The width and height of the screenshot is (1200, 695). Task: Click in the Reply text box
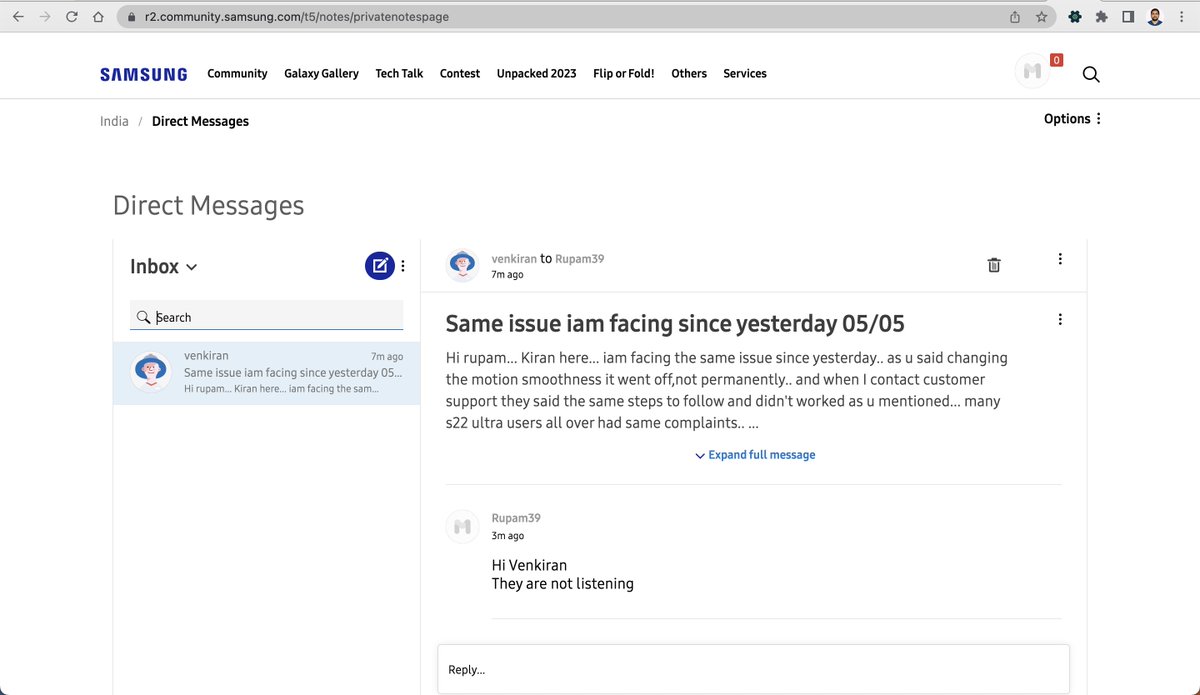tap(754, 669)
